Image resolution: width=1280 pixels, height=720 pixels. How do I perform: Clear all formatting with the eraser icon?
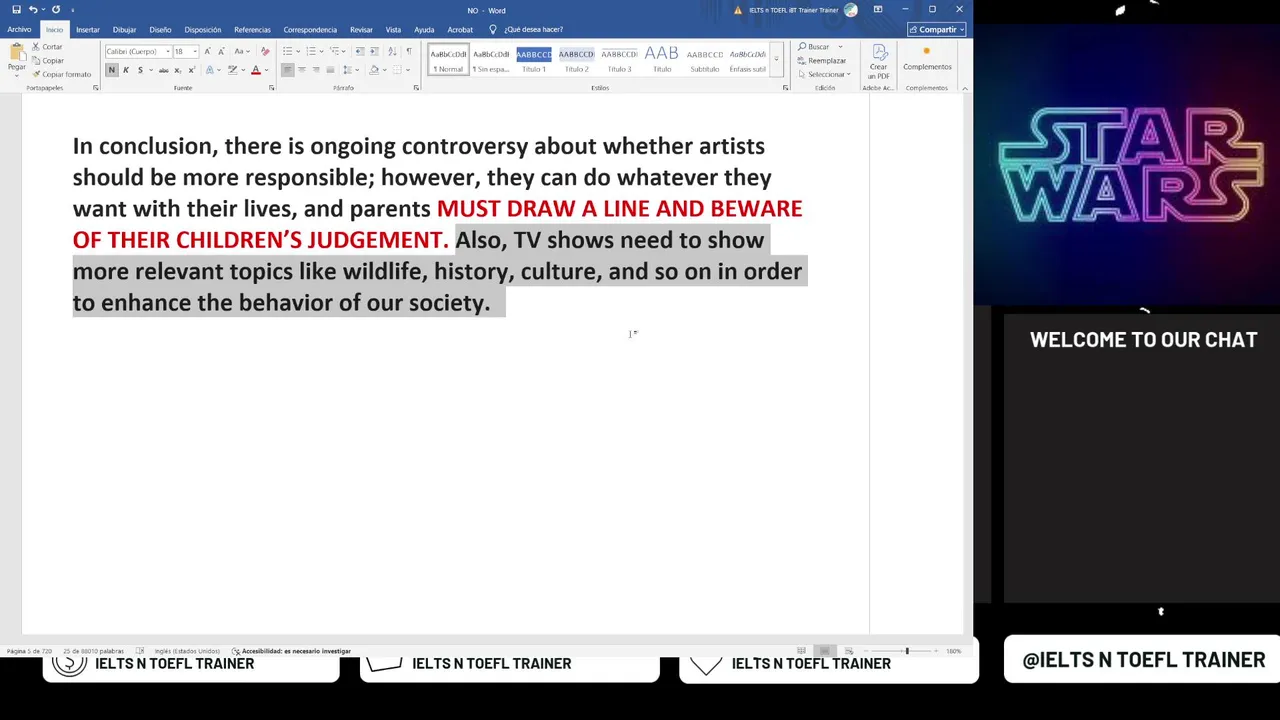265,51
